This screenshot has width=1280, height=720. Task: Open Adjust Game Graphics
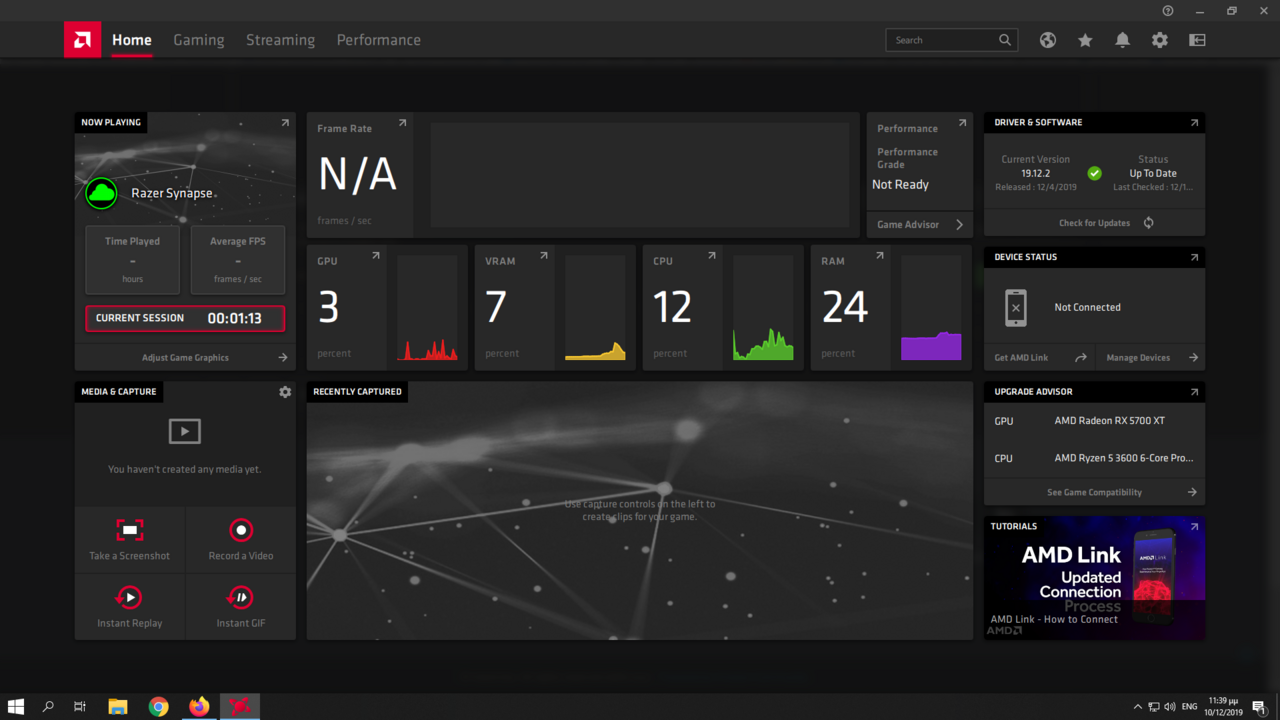[x=185, y=357]
